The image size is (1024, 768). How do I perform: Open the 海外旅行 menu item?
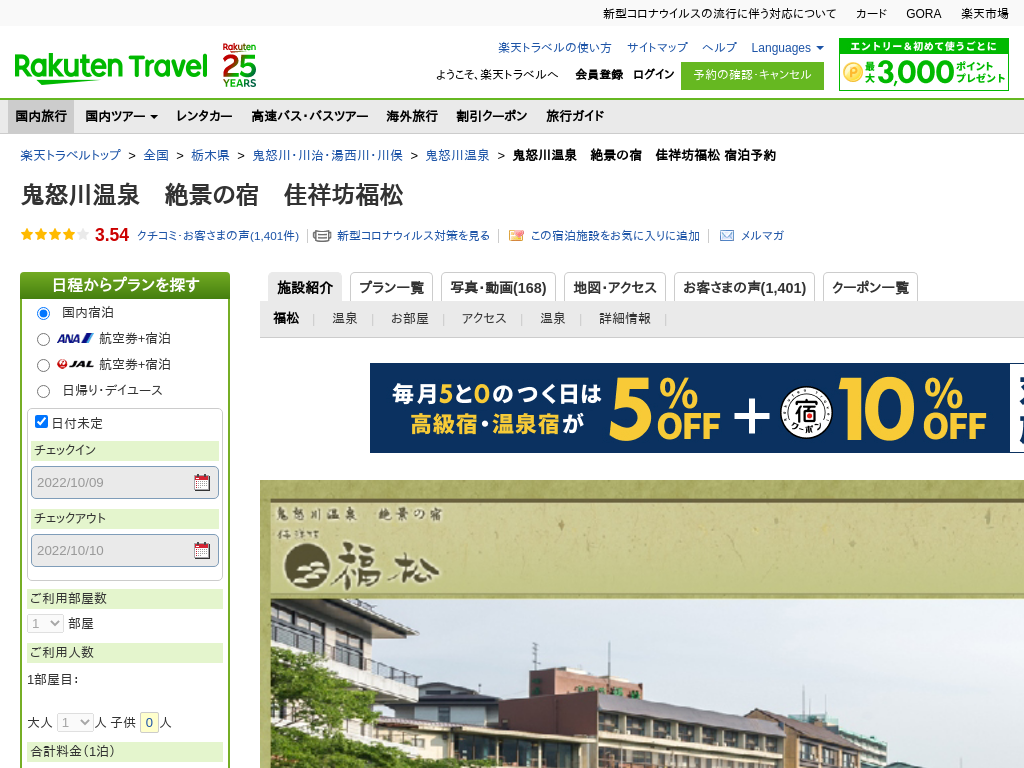412,116
